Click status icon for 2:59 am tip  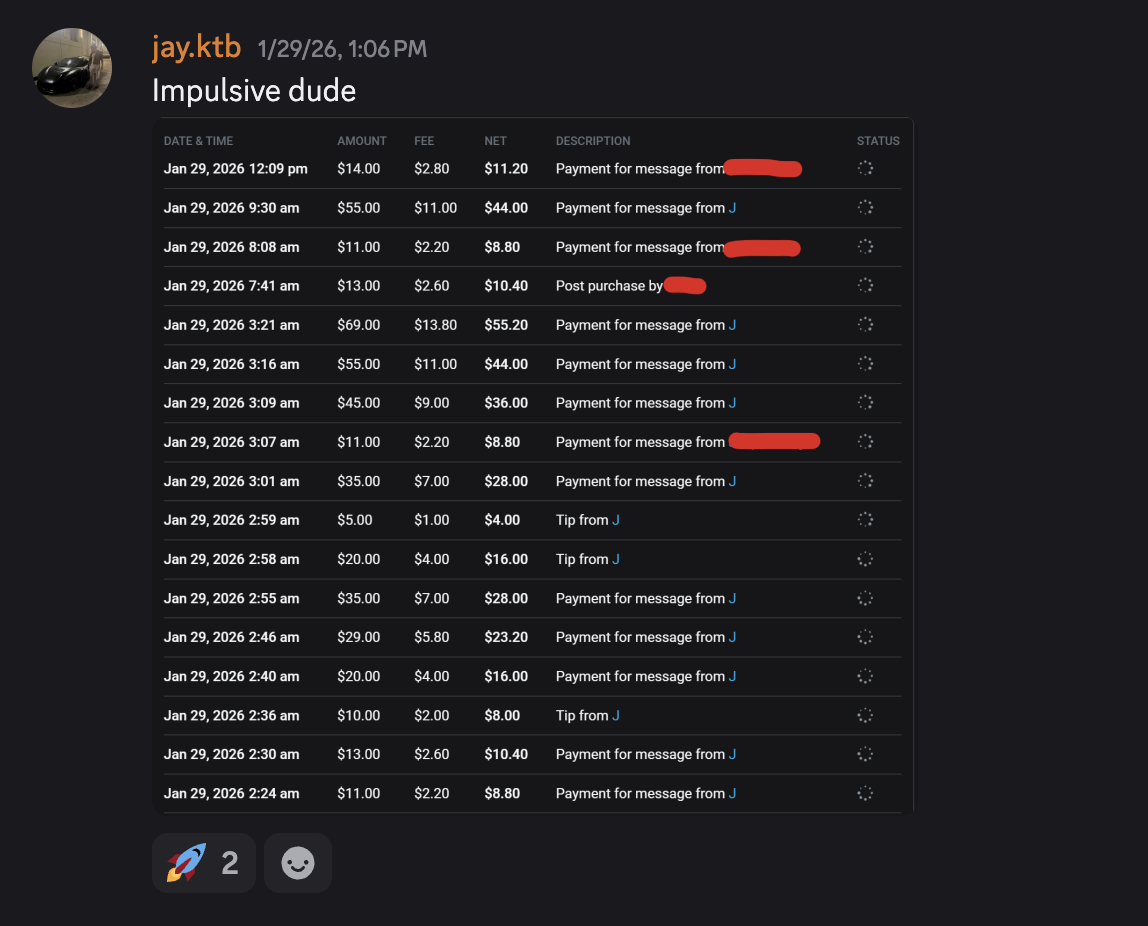866,519
